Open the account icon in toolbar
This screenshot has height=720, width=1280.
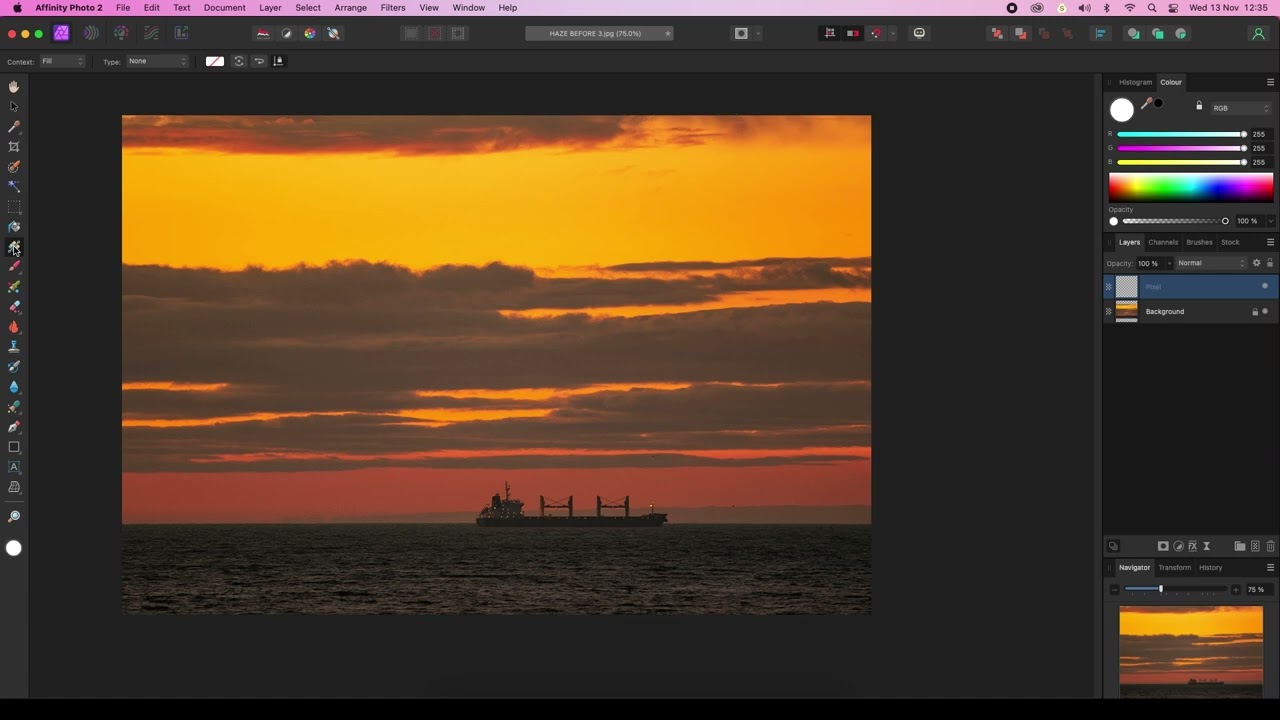1258,33
